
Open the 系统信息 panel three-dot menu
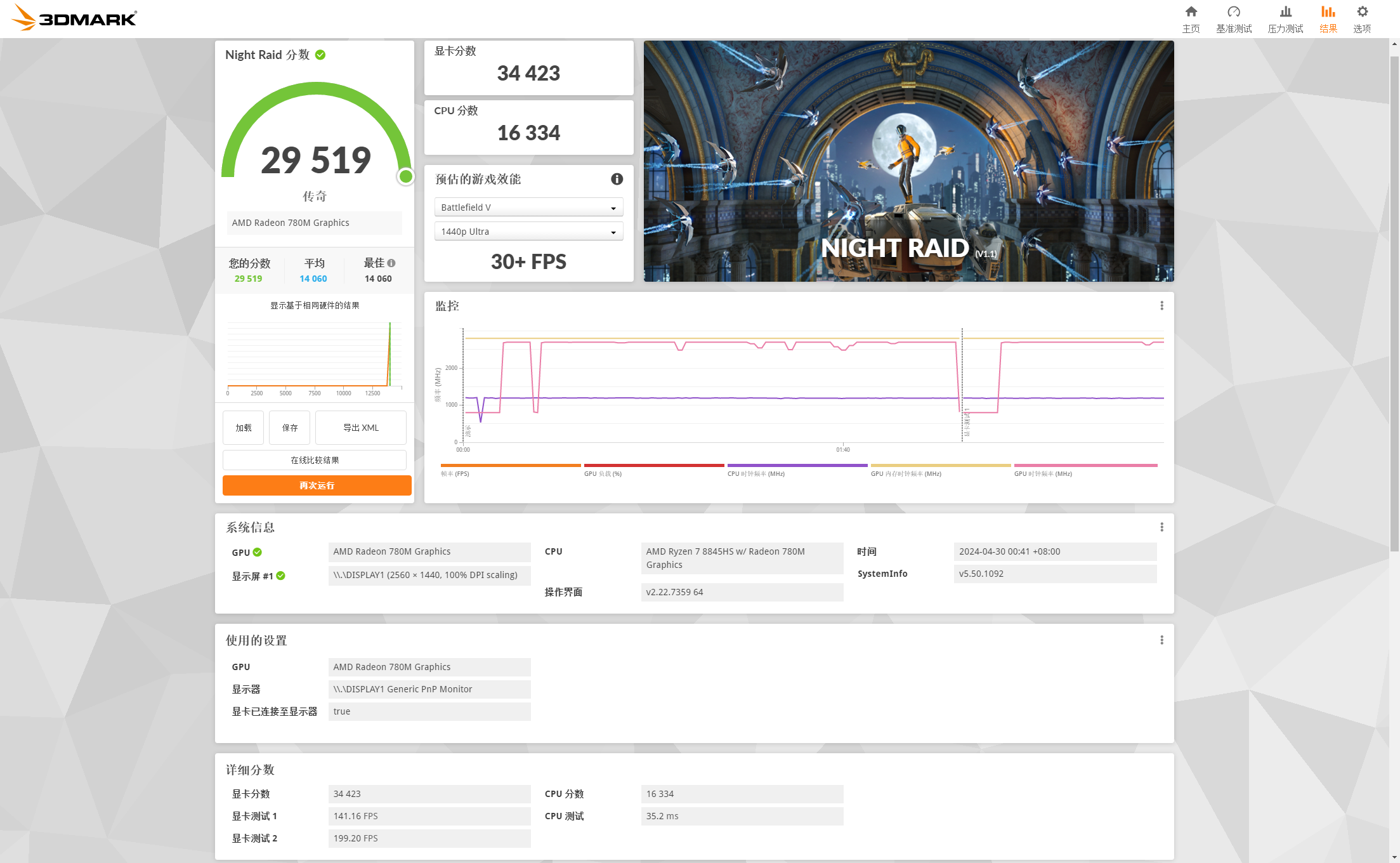pyautogui.click(x=1161, y=527)
